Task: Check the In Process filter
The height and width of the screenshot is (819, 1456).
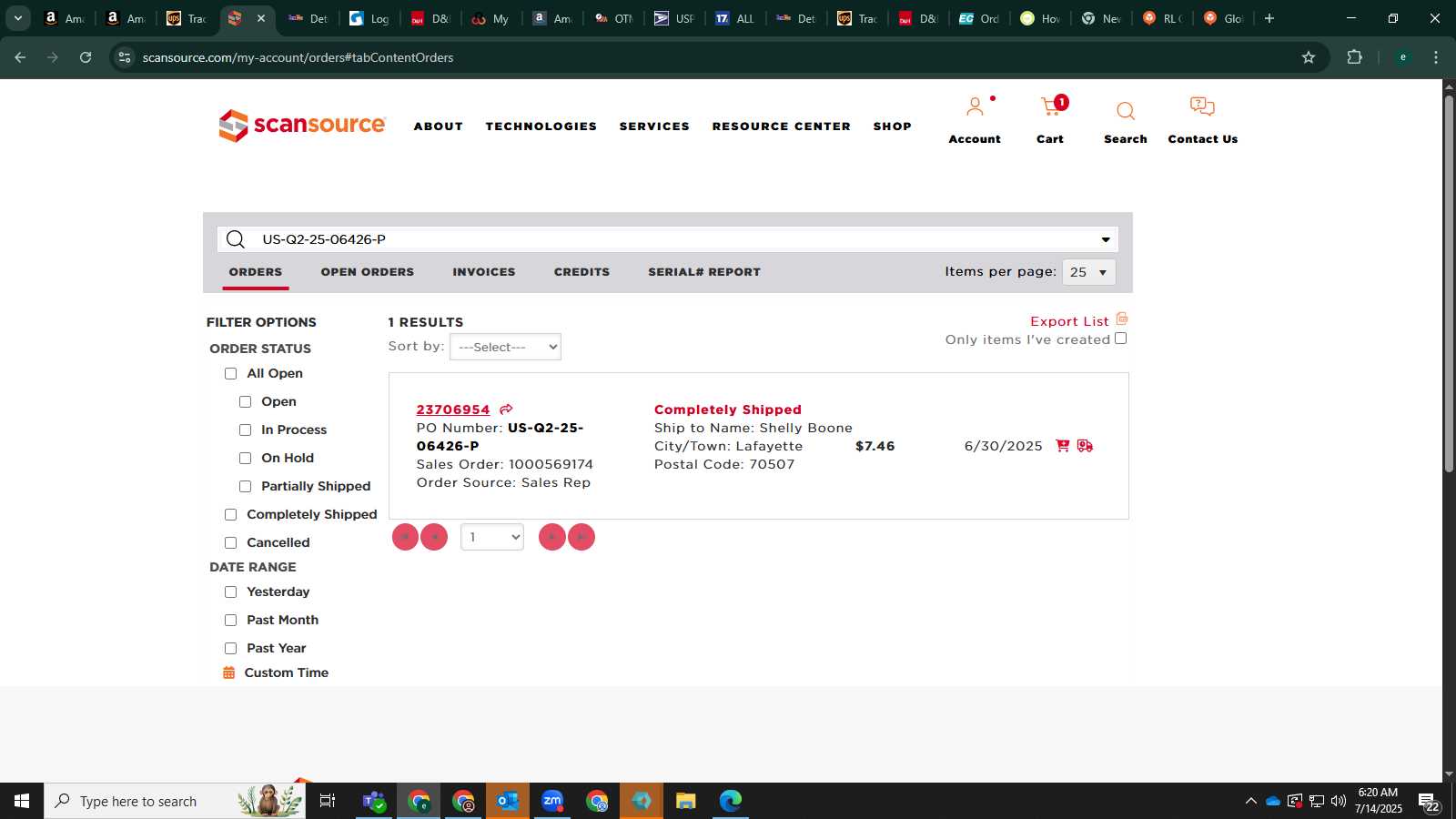Action: [x=246, y=430]
